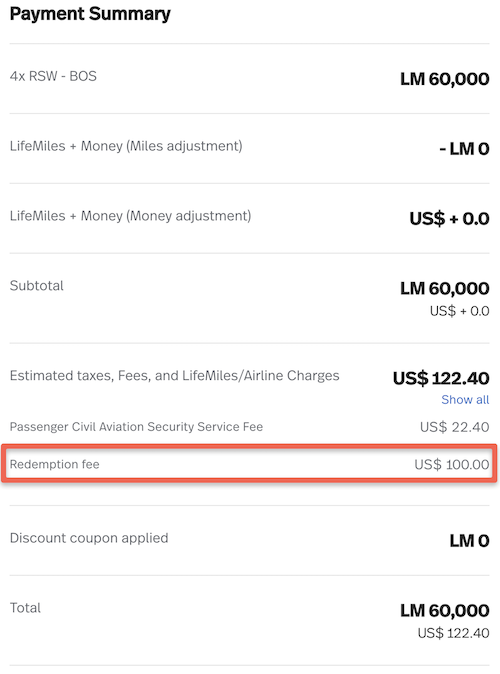The width and height of the screenshot is (500, 674).
Task: Click the Redemption fee amount US$ 100.00
Action: (451, 464)
